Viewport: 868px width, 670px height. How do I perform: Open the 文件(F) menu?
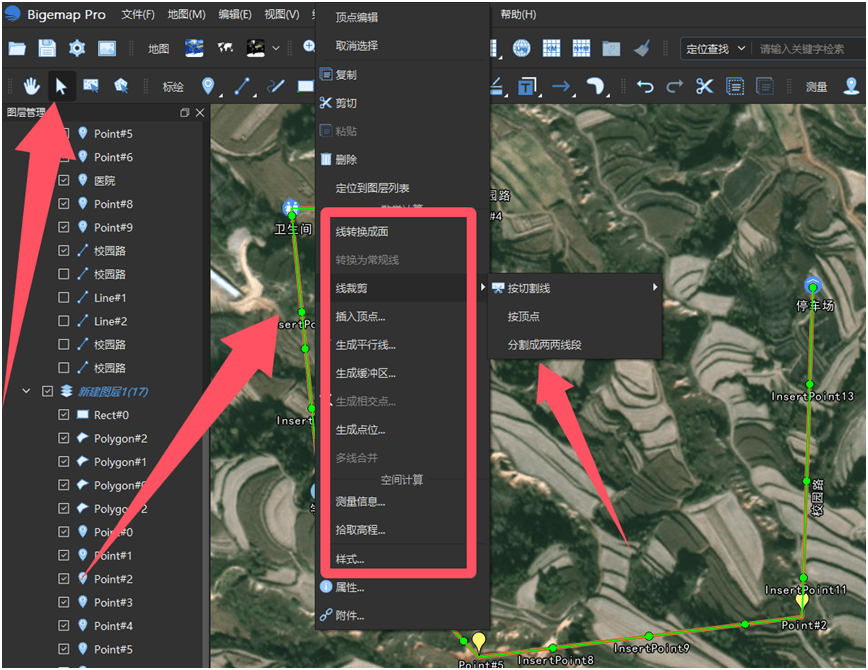point(138,14)
